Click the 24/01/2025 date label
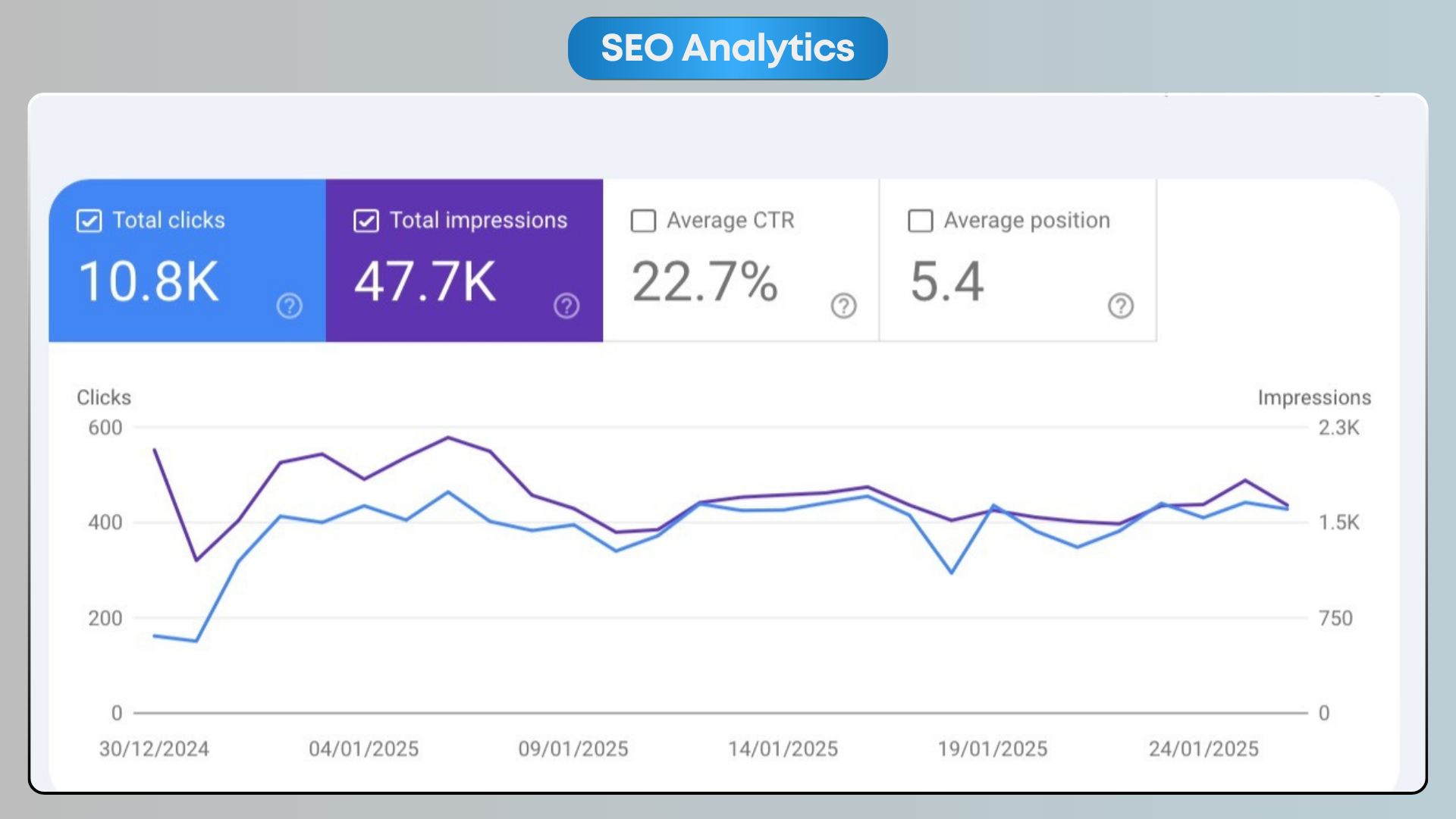1456x819 pixels. click(x=1203, y=748)
